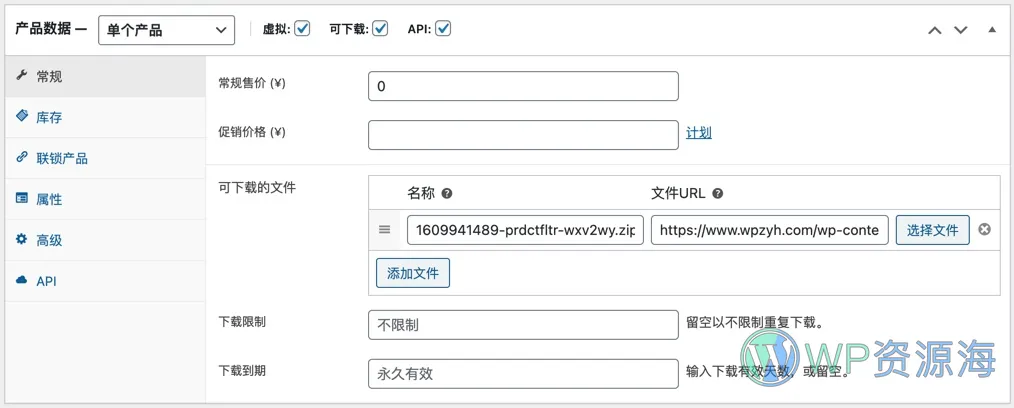Click the tag icon beside 库存
Image resolution: width=1014 pixels, height=408 pixels.
tap(21, 116)
